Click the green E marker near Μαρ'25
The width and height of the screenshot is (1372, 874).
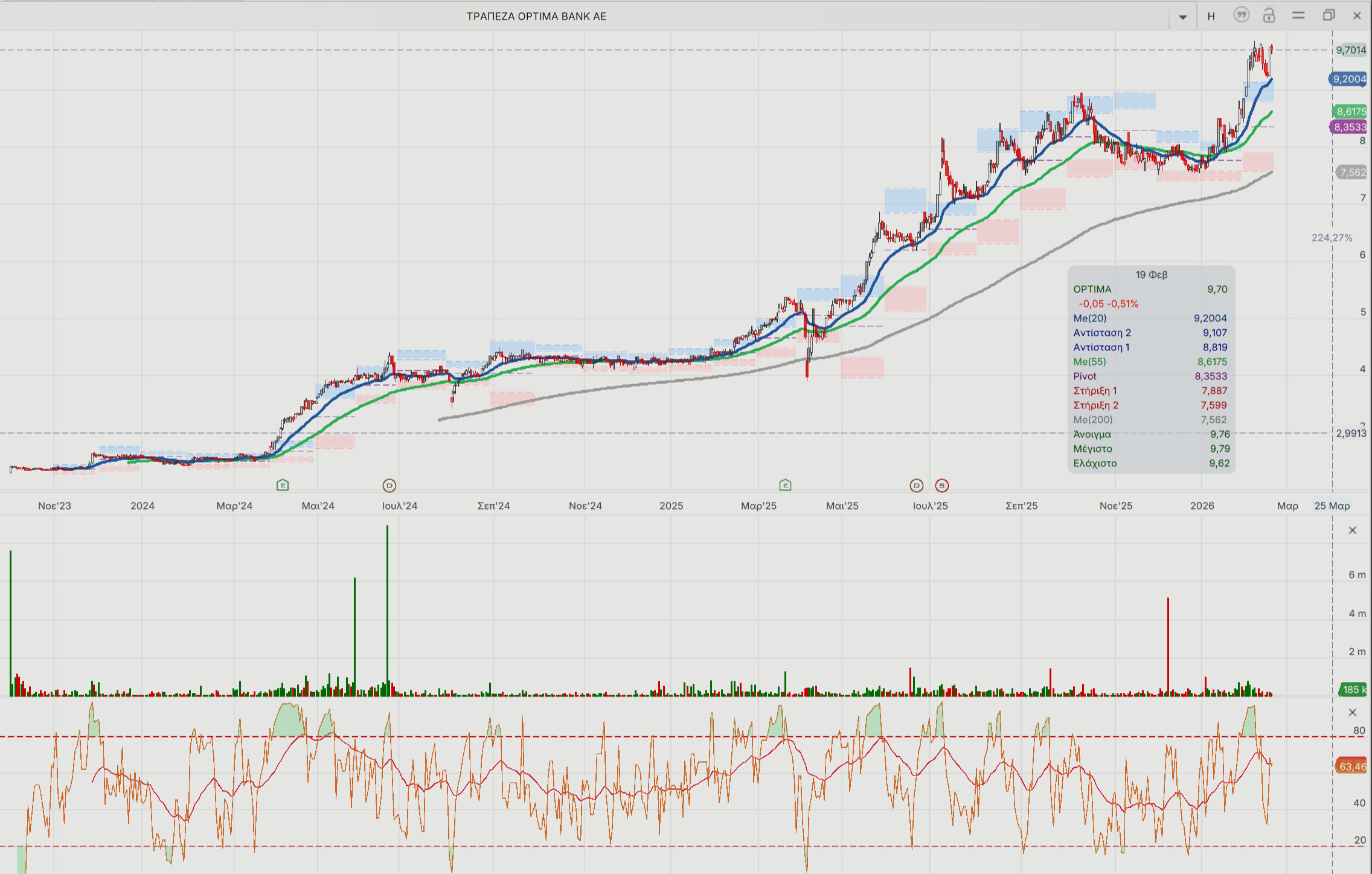[785, 485]
